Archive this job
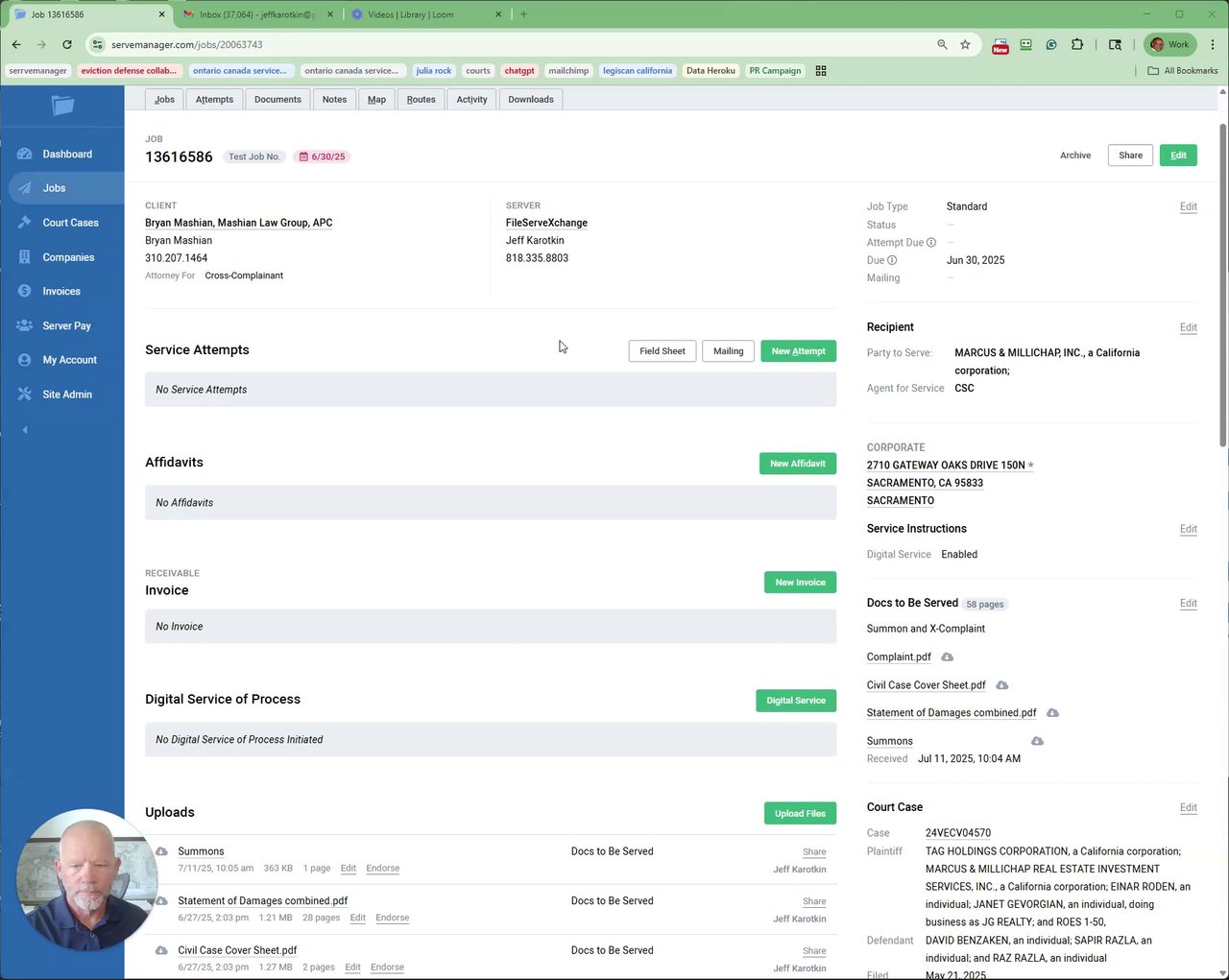This screenshot has width=1229, height=980. pos(1075,155)
